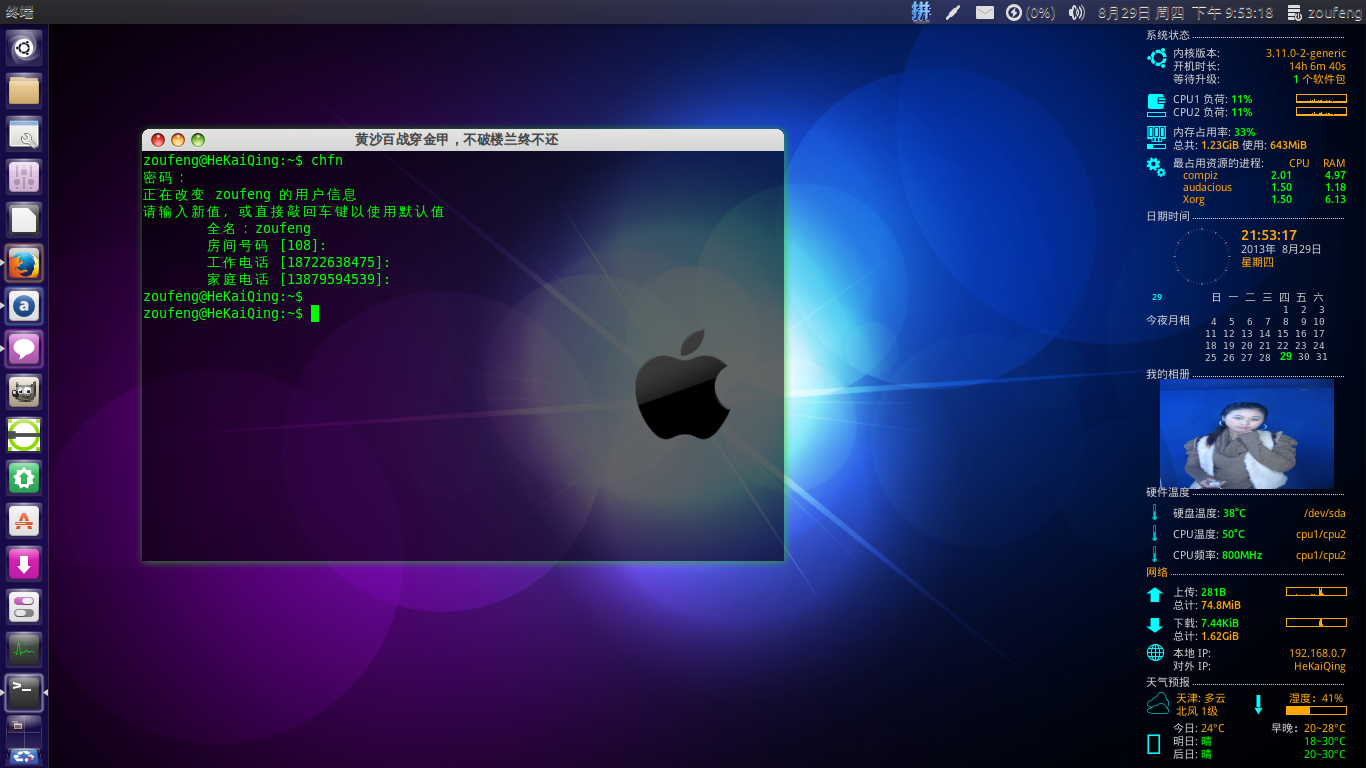Click the local IP '192.168.0.7' value
Viewport: 1366px width, 768px height.
(x=1317, y=654)
